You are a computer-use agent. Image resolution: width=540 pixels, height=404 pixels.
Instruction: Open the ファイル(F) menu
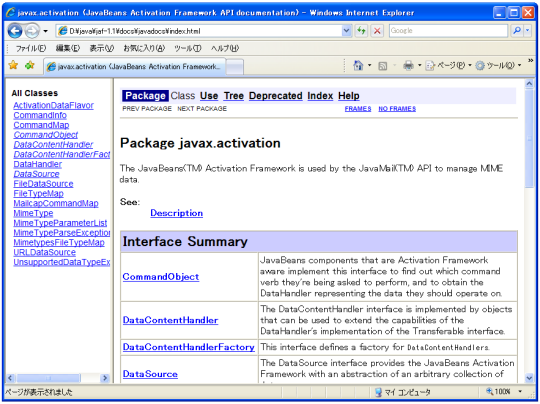[30, 49]
